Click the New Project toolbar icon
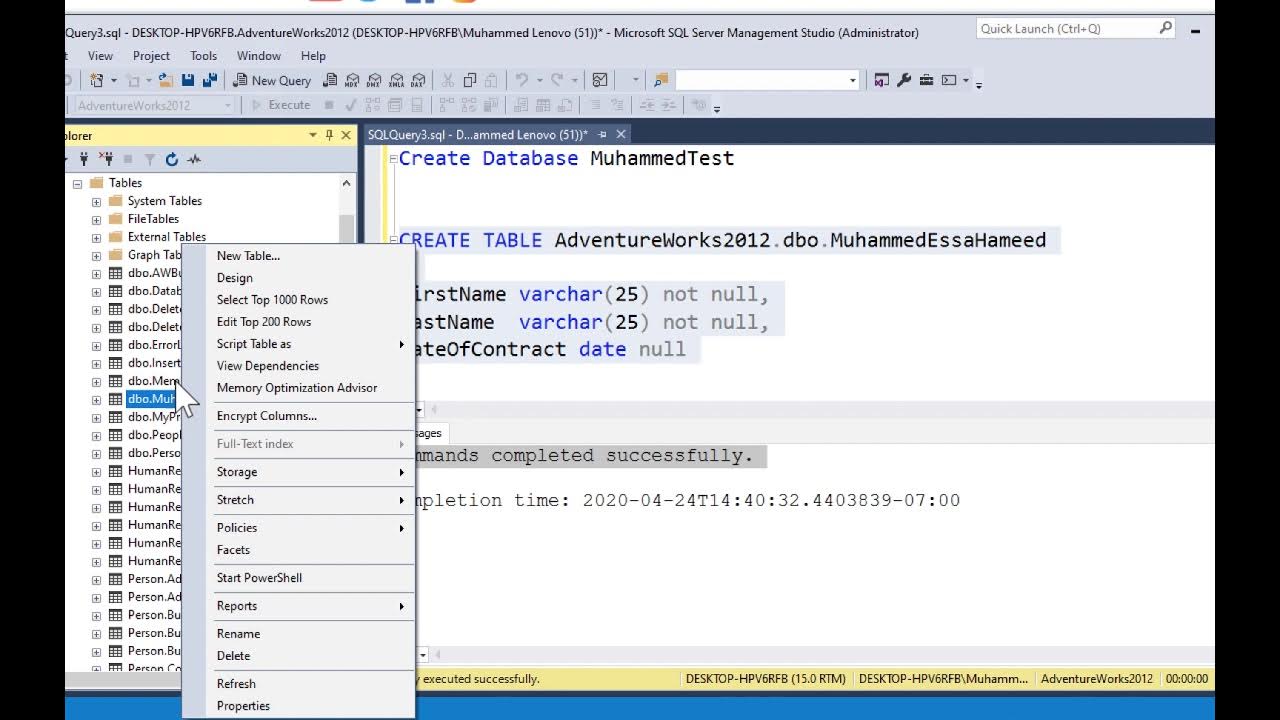The image size is (1280, 720). coord(96,80)
